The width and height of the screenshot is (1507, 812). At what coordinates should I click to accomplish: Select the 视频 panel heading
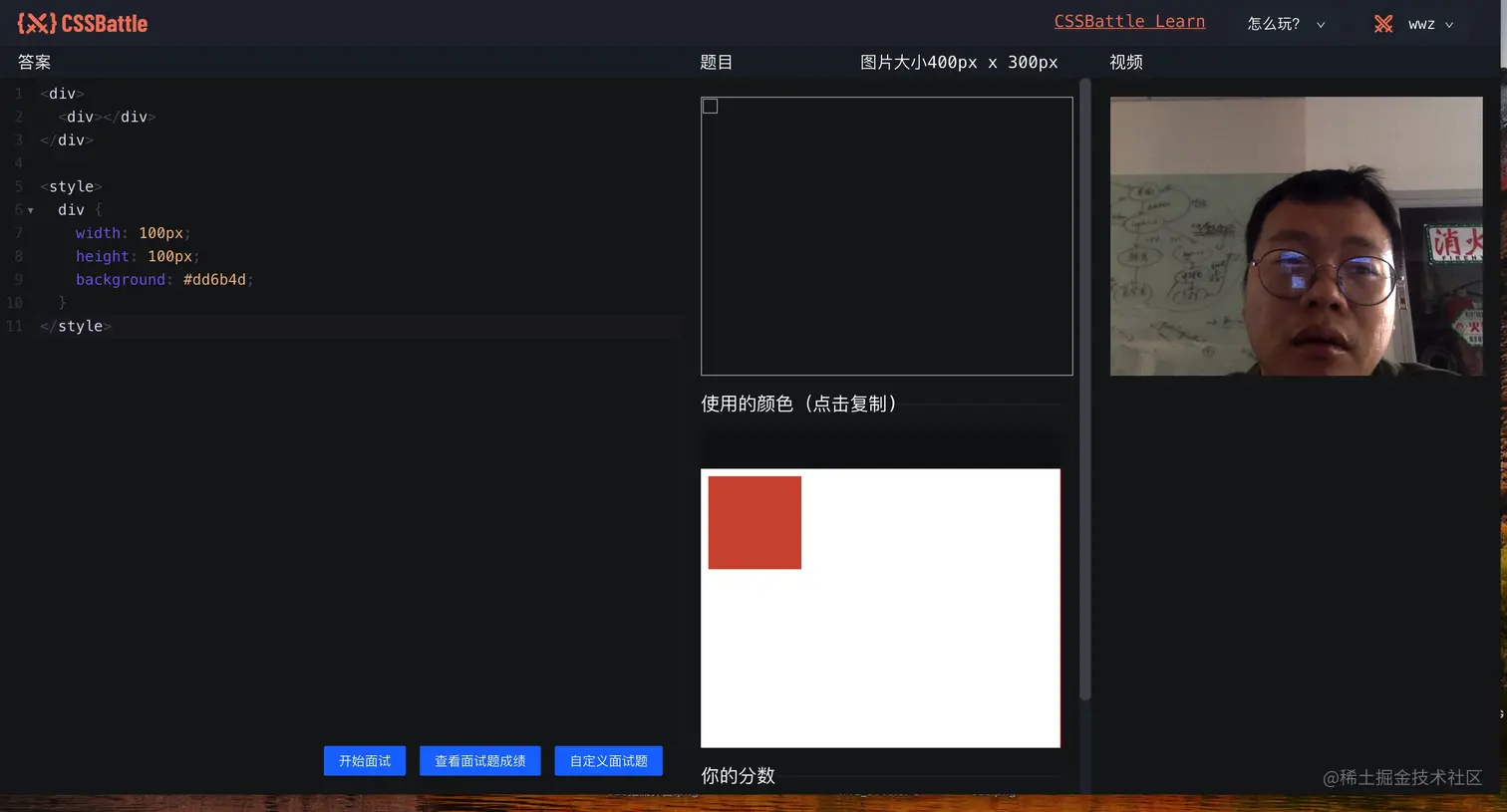tap(1125, 62)
